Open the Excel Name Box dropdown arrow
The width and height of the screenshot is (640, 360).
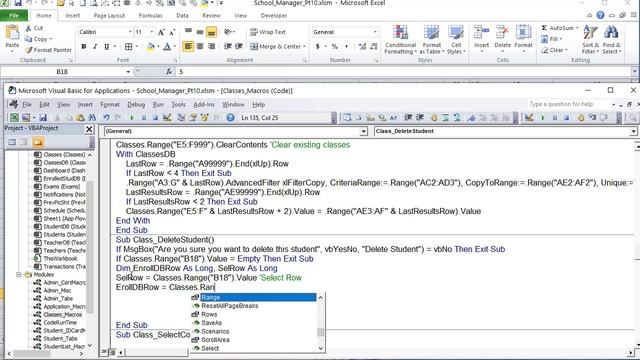(x=128, y=72)
